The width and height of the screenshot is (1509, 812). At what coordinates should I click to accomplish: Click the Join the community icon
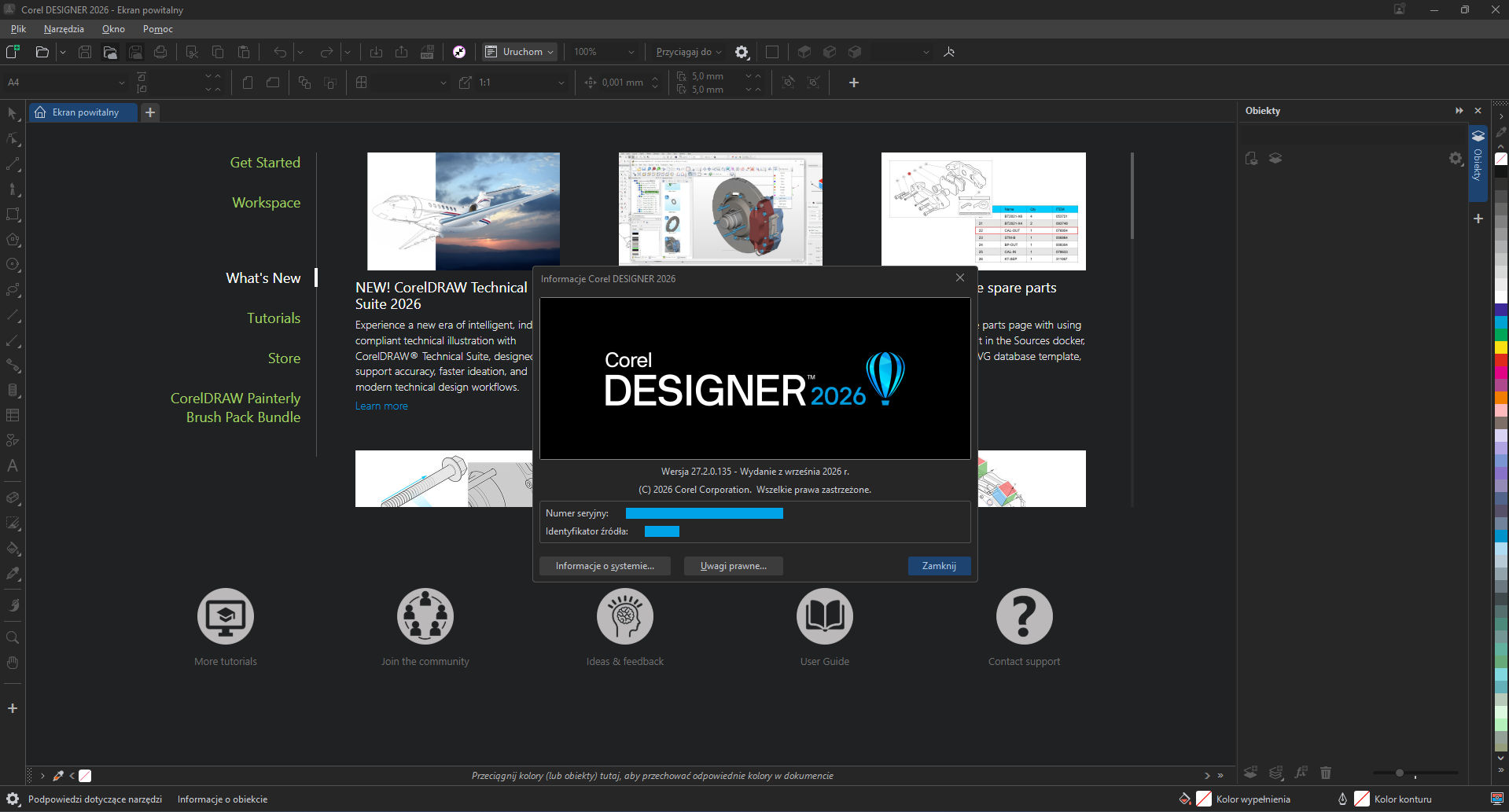pos(425,616)
